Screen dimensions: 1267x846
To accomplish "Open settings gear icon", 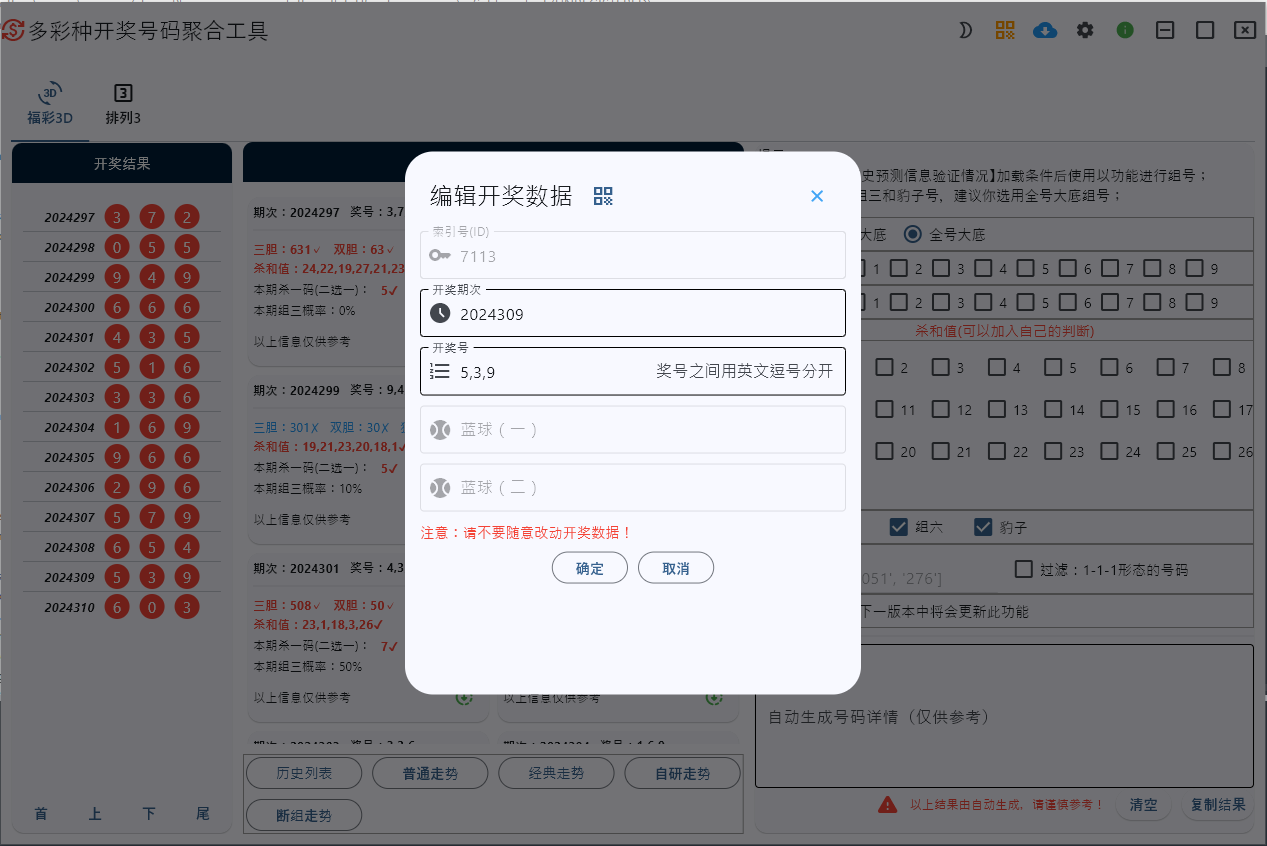I will 1085,30.
